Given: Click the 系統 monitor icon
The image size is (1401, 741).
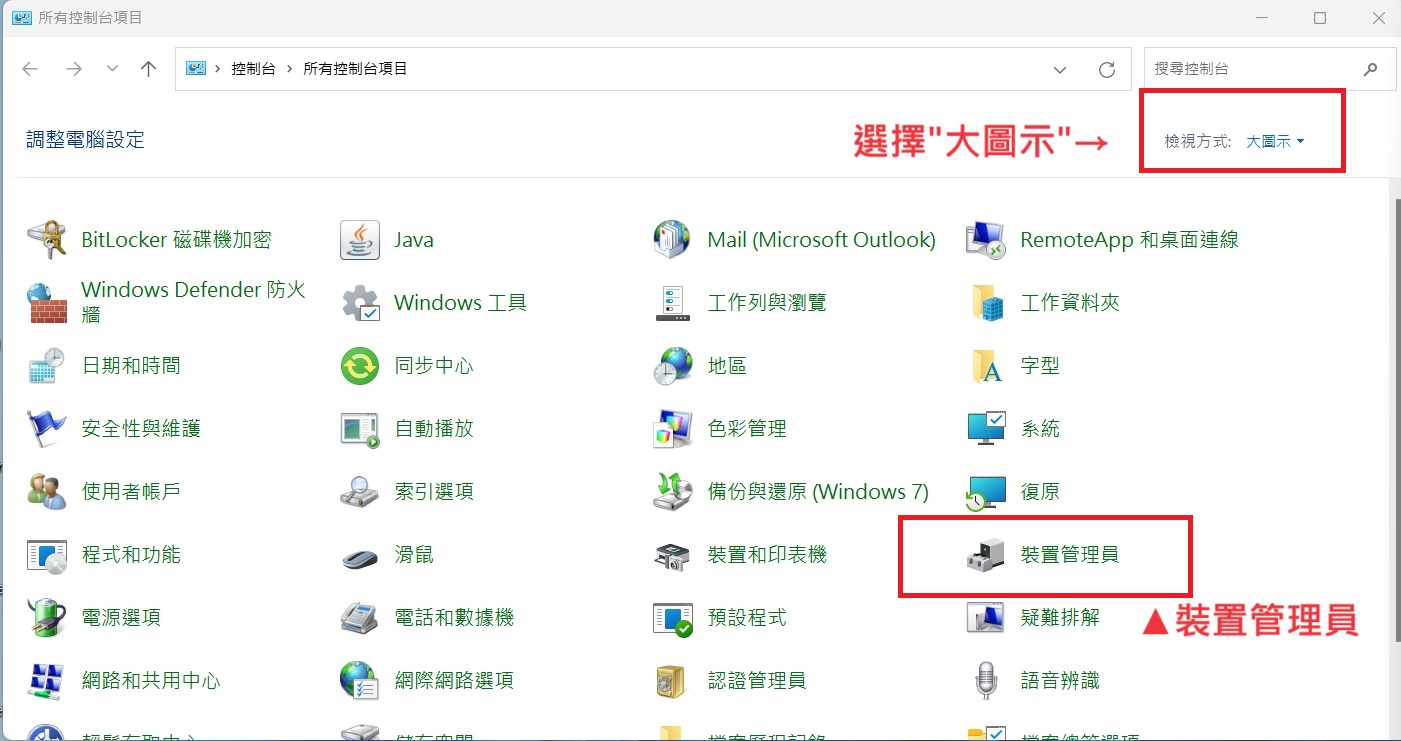Looking at the screenshot, I should 986,429.
